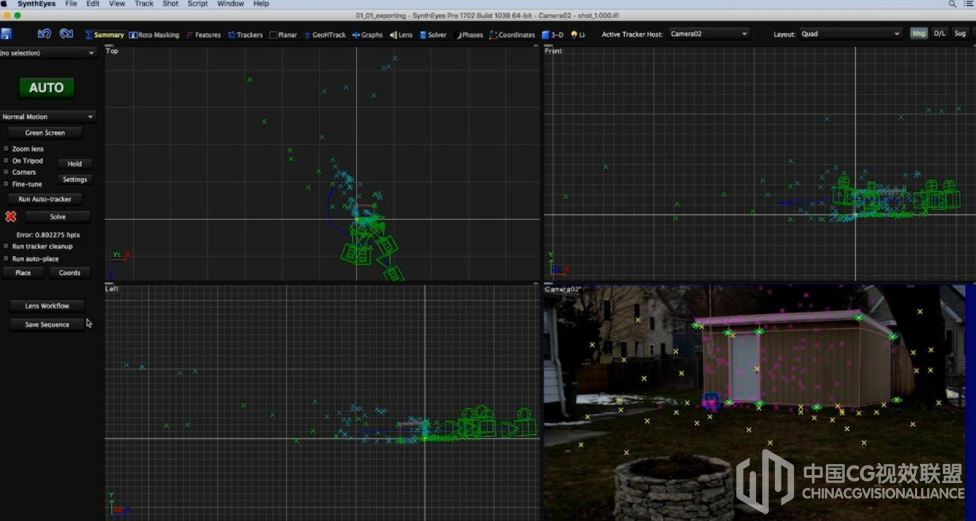This screenshot has height=521, width=976.
Task: Toggle the On Tripod checkbox
Action: pyautogui.click(x=6, y=161)
